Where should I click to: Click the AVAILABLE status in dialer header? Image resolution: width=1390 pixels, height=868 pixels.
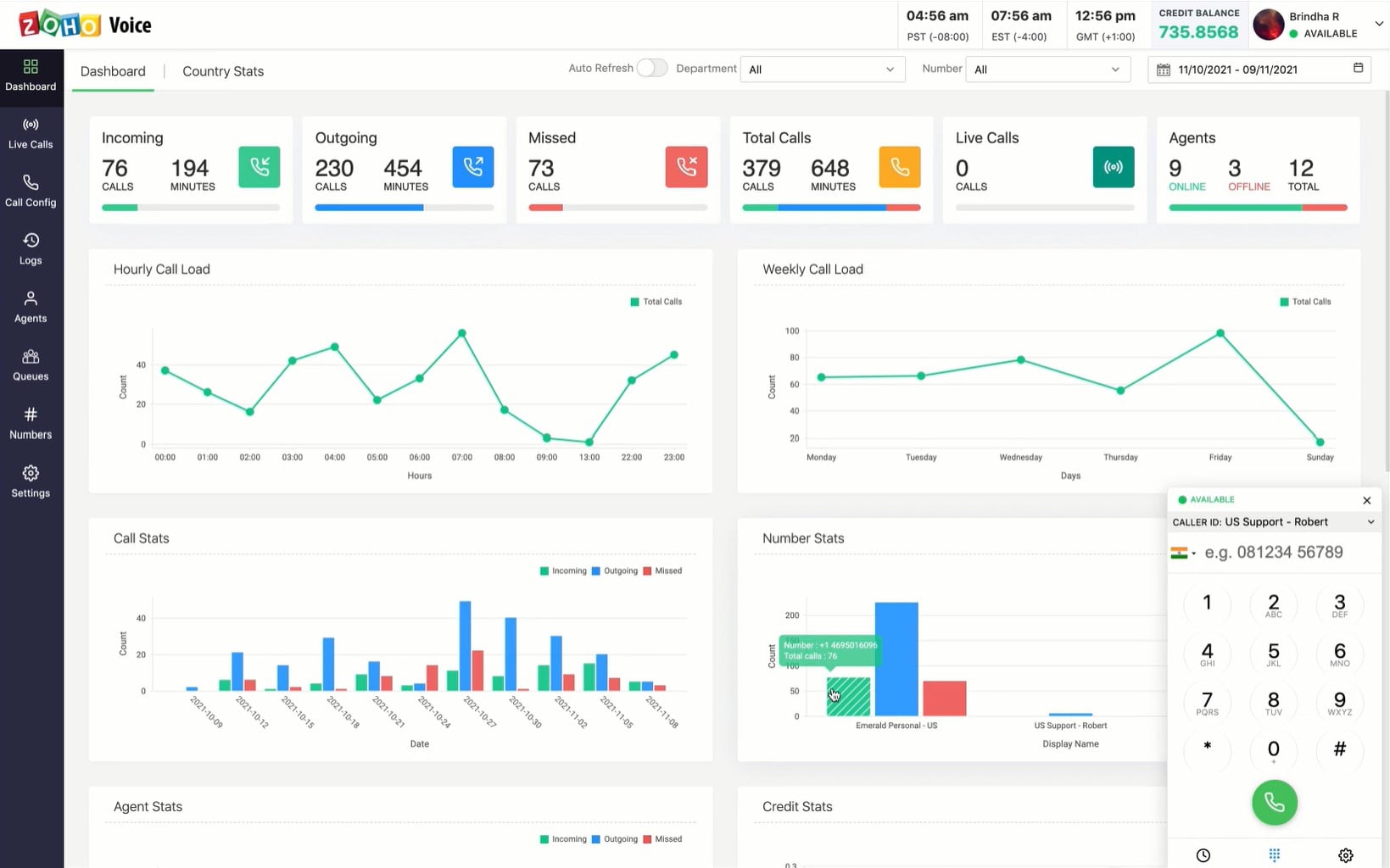tap(1206, 499)
